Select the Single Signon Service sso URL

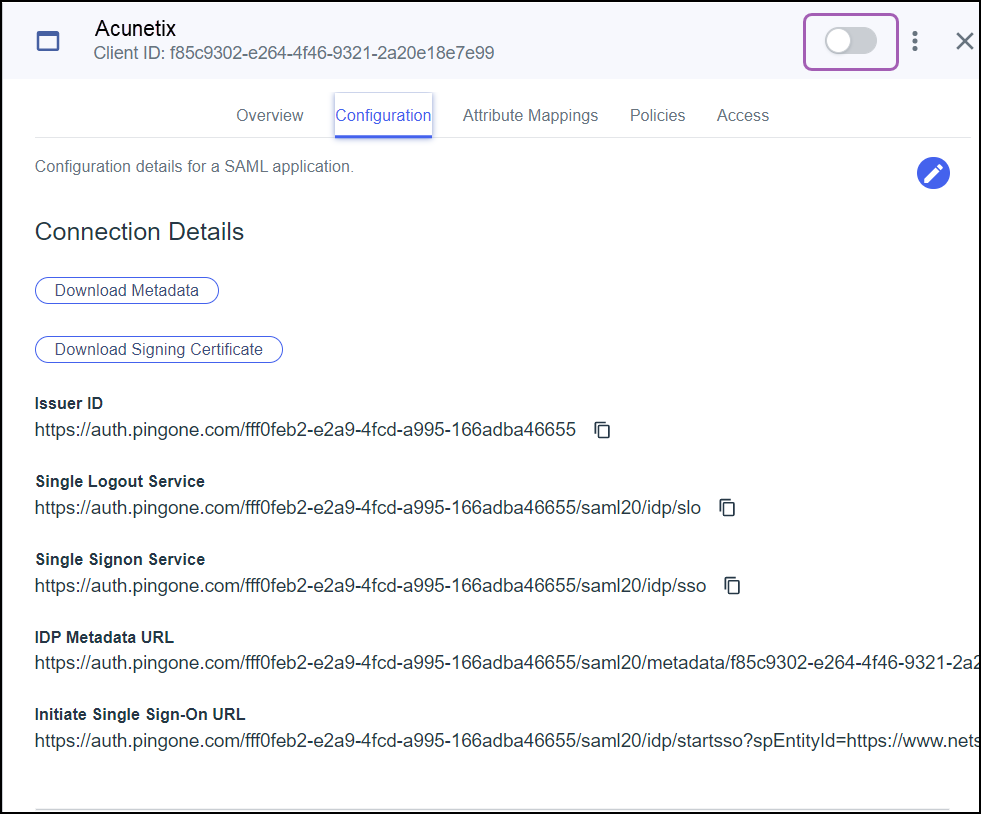[370, 586]
